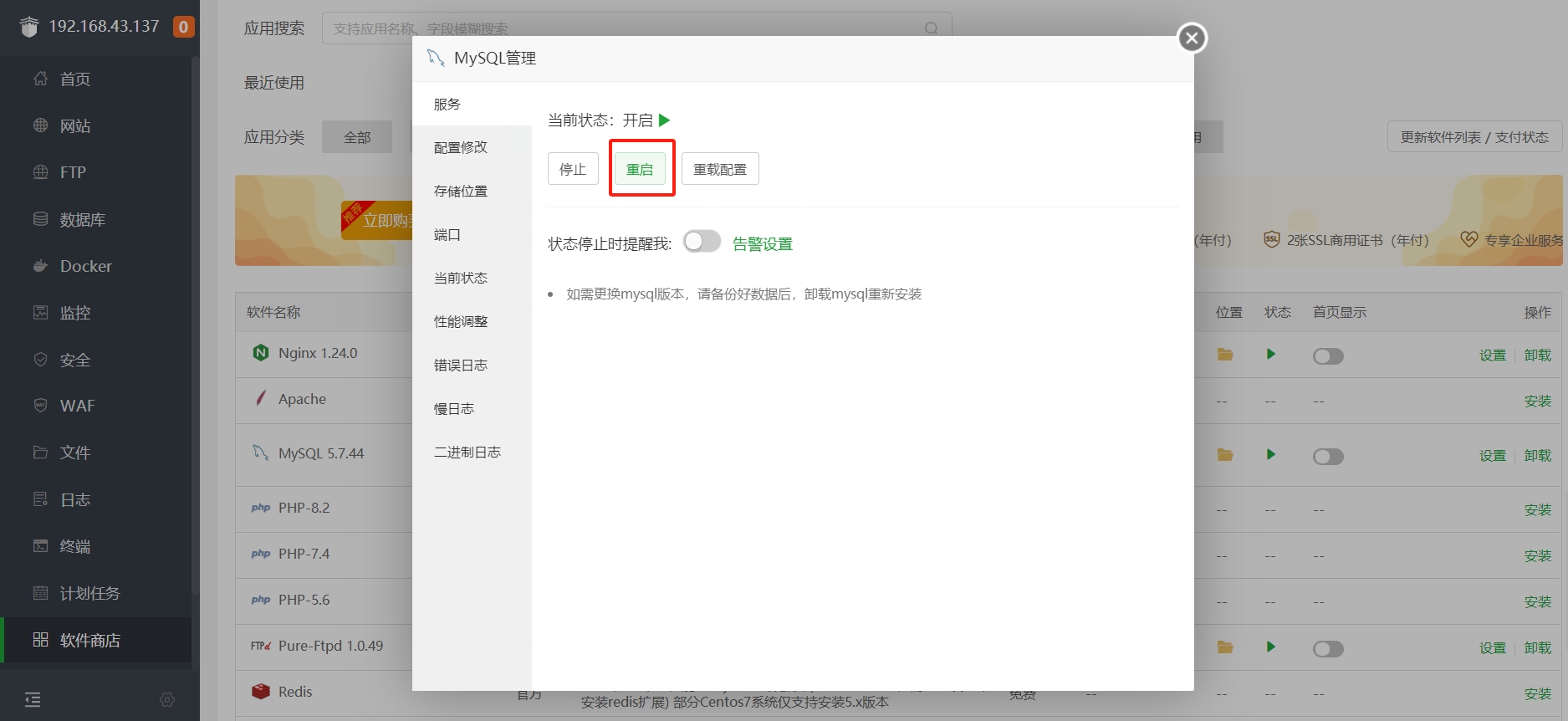Screen dimensions: 1568x721
Task: Click the Apache feather icon
Action: [261, 398]
